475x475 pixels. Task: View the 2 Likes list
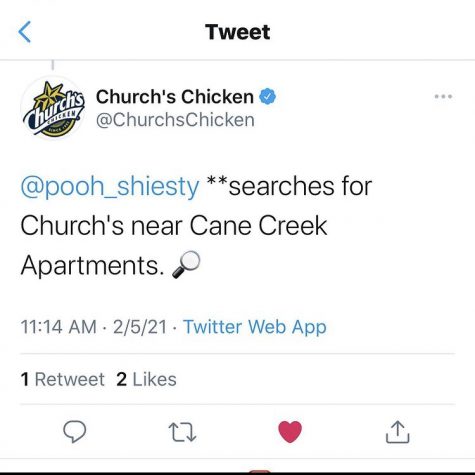point(146,379)
